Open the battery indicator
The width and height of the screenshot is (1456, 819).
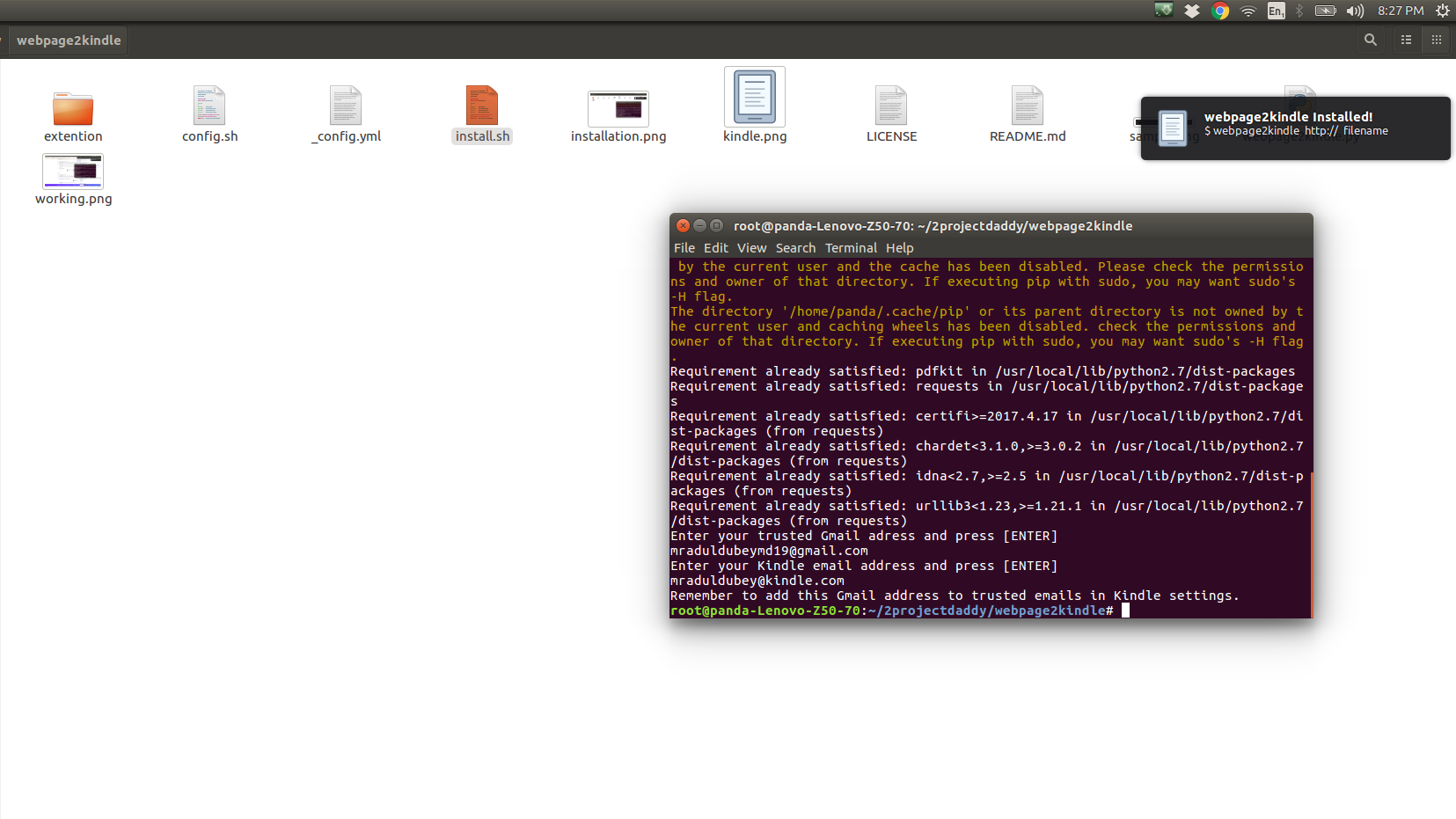pos(1326,11)
